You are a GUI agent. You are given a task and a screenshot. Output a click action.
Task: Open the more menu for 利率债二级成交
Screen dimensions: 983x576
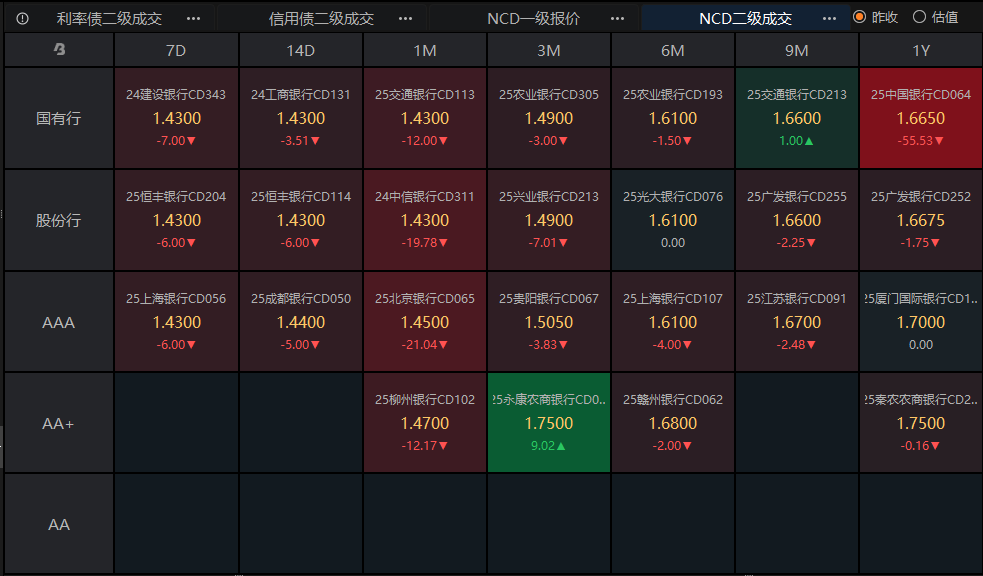194,18
